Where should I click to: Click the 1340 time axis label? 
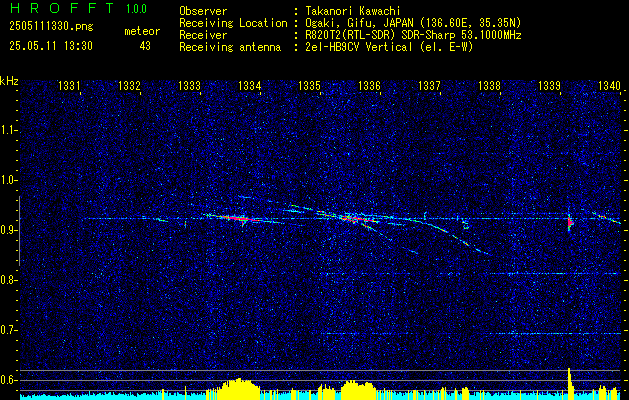[609, 85]
